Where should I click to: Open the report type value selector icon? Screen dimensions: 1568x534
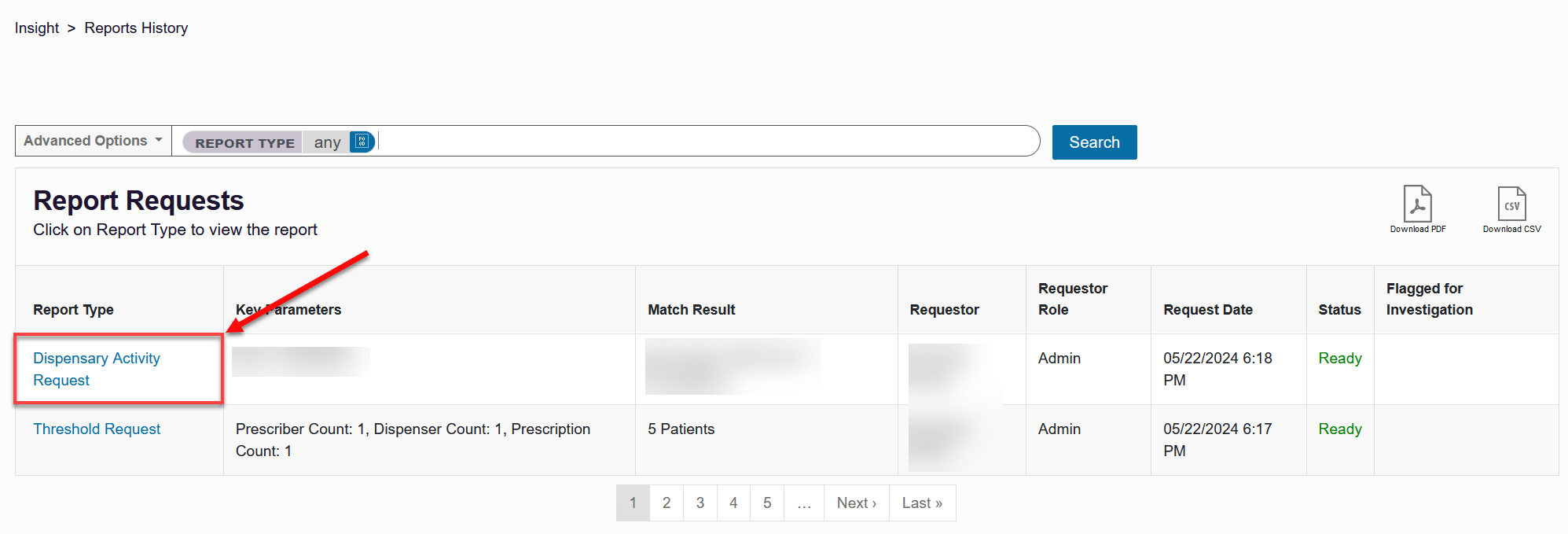coord(361,142)
